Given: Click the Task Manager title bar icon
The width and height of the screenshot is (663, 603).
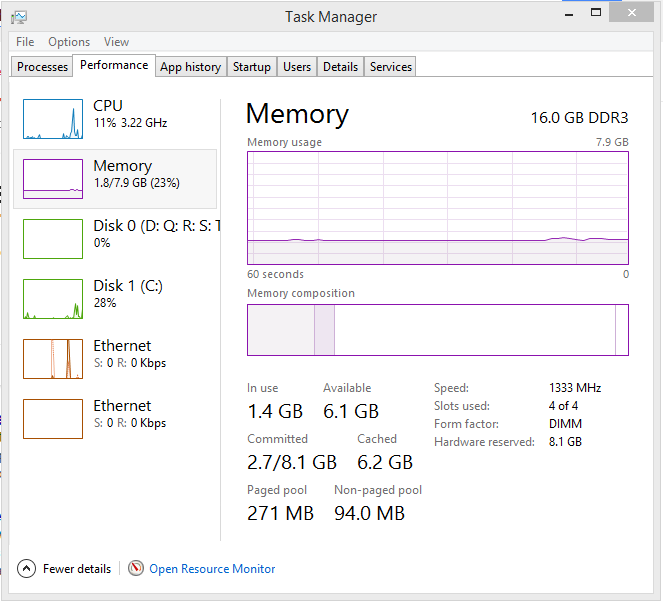Looking at the screenshot, I should [19, 16].
